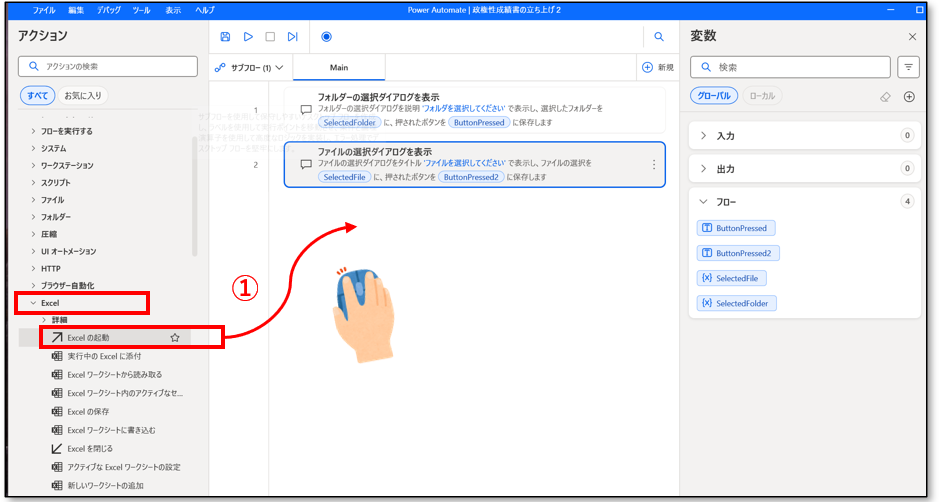Viewport: 943px width, 502px height.
Task: Open the サブフロー dropdown
Action: [250, 68]
